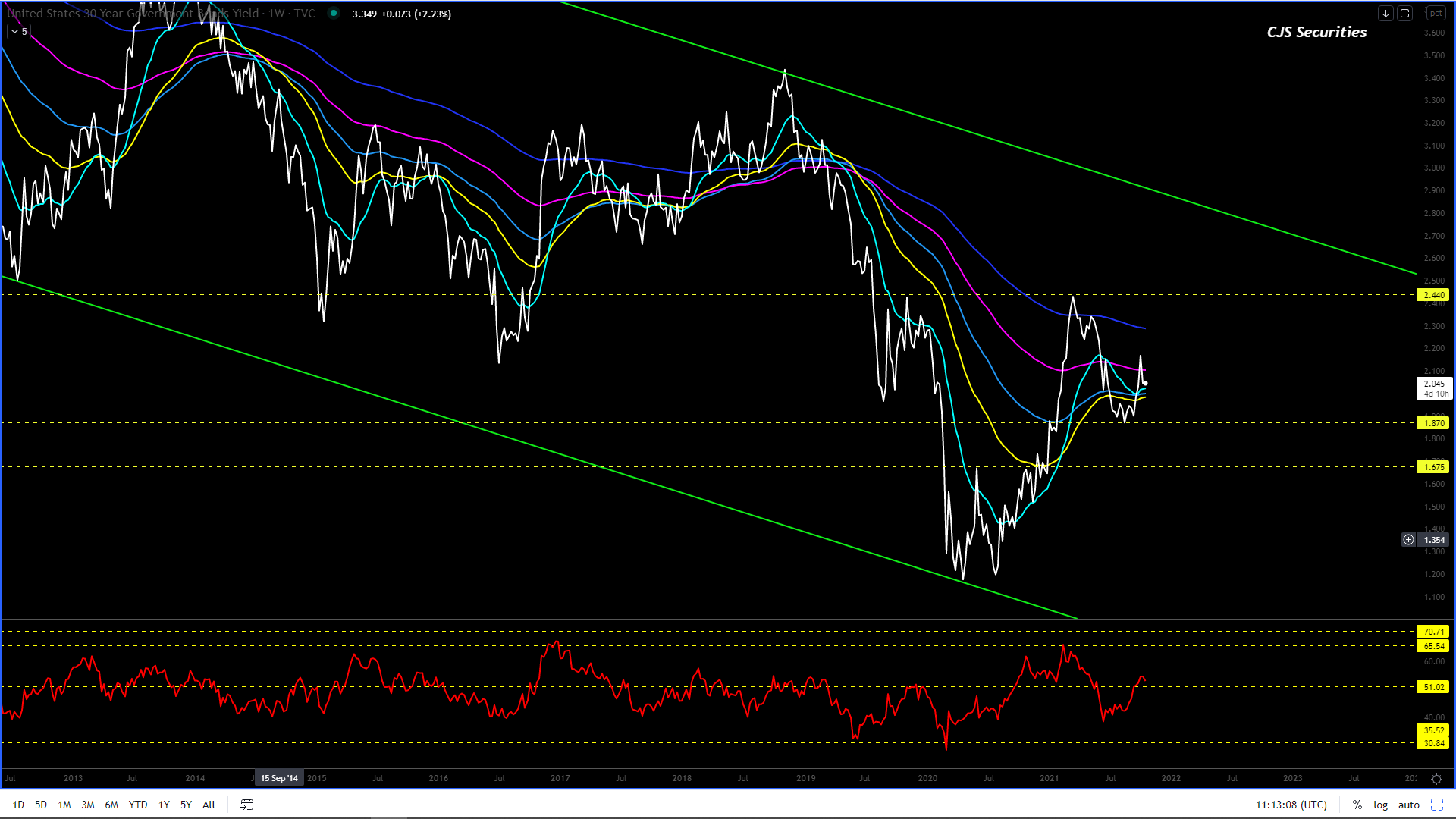The height and width of the screenshot is (819, 1456).
Task: Click the go-to-date calendar icon
Action: [246, 805]
